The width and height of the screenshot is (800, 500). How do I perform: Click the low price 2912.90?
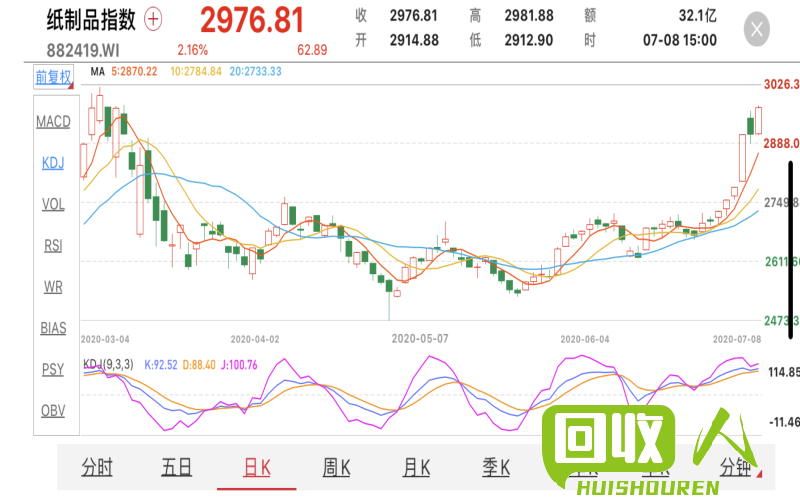tap(529, 40)
